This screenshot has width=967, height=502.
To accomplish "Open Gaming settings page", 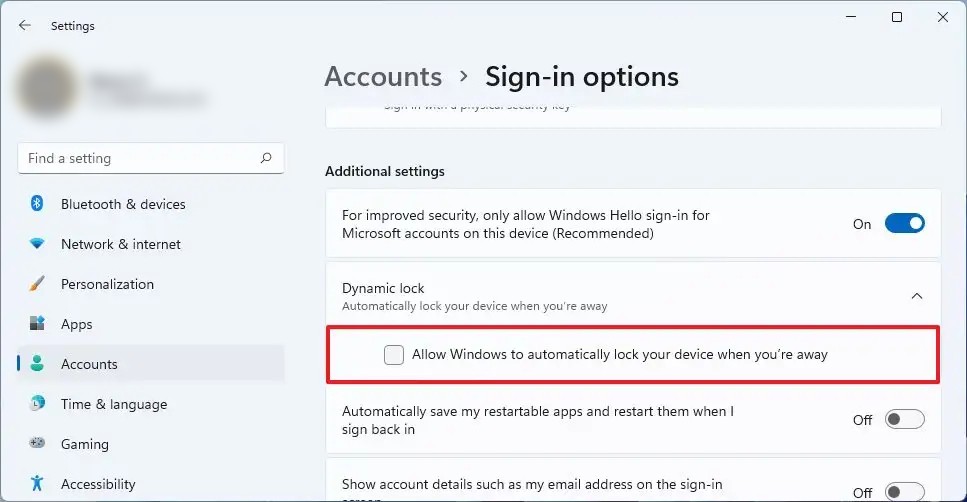I will (151, 444).
